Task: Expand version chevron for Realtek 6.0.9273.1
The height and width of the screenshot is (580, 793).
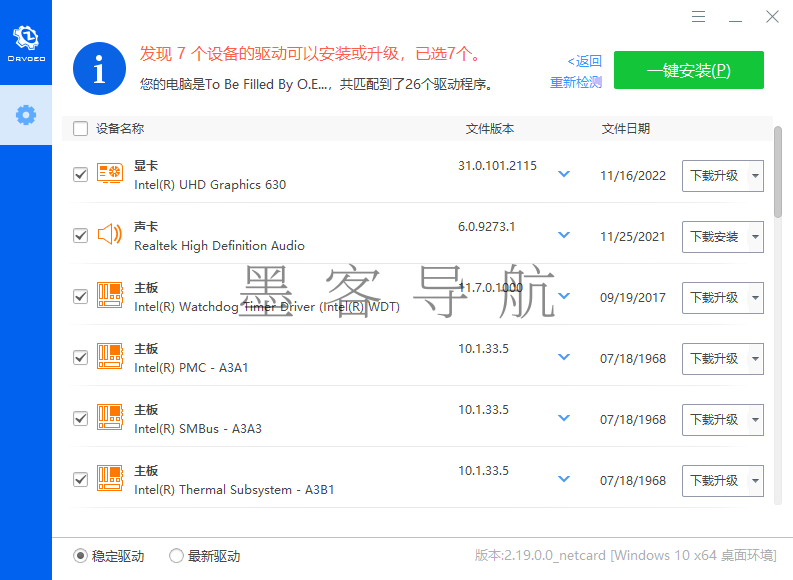Action: click(x=564, y=235)
